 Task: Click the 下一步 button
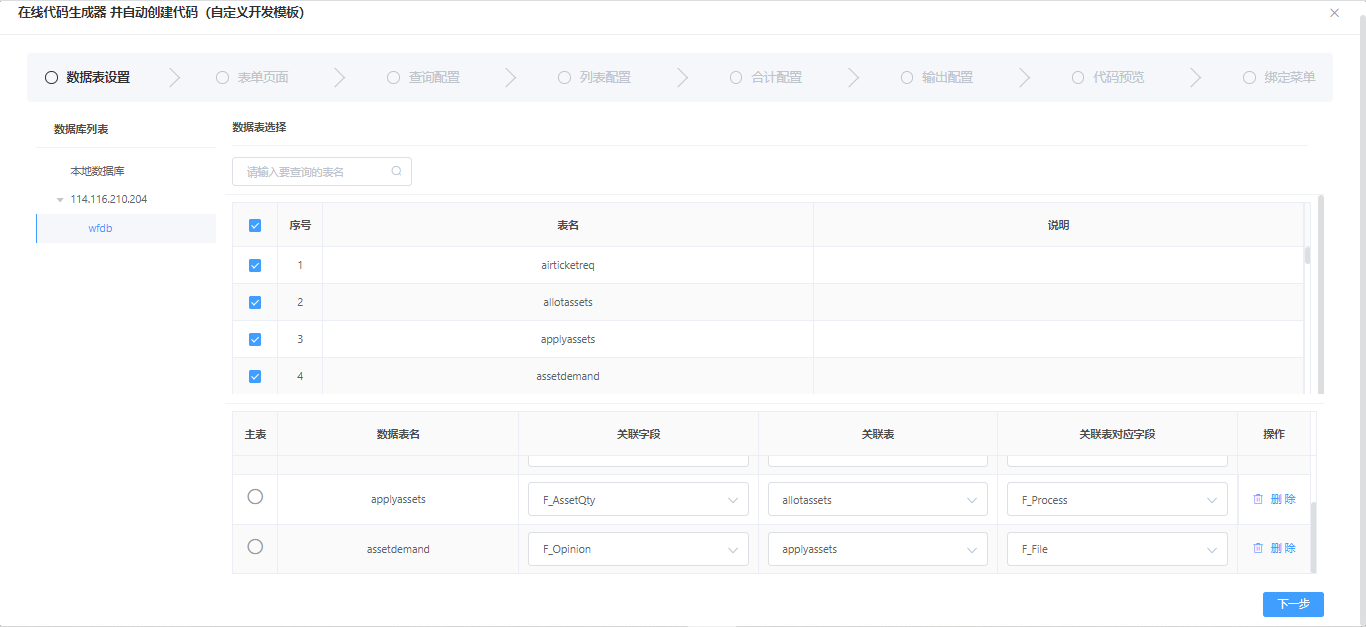coord(1293,604)
